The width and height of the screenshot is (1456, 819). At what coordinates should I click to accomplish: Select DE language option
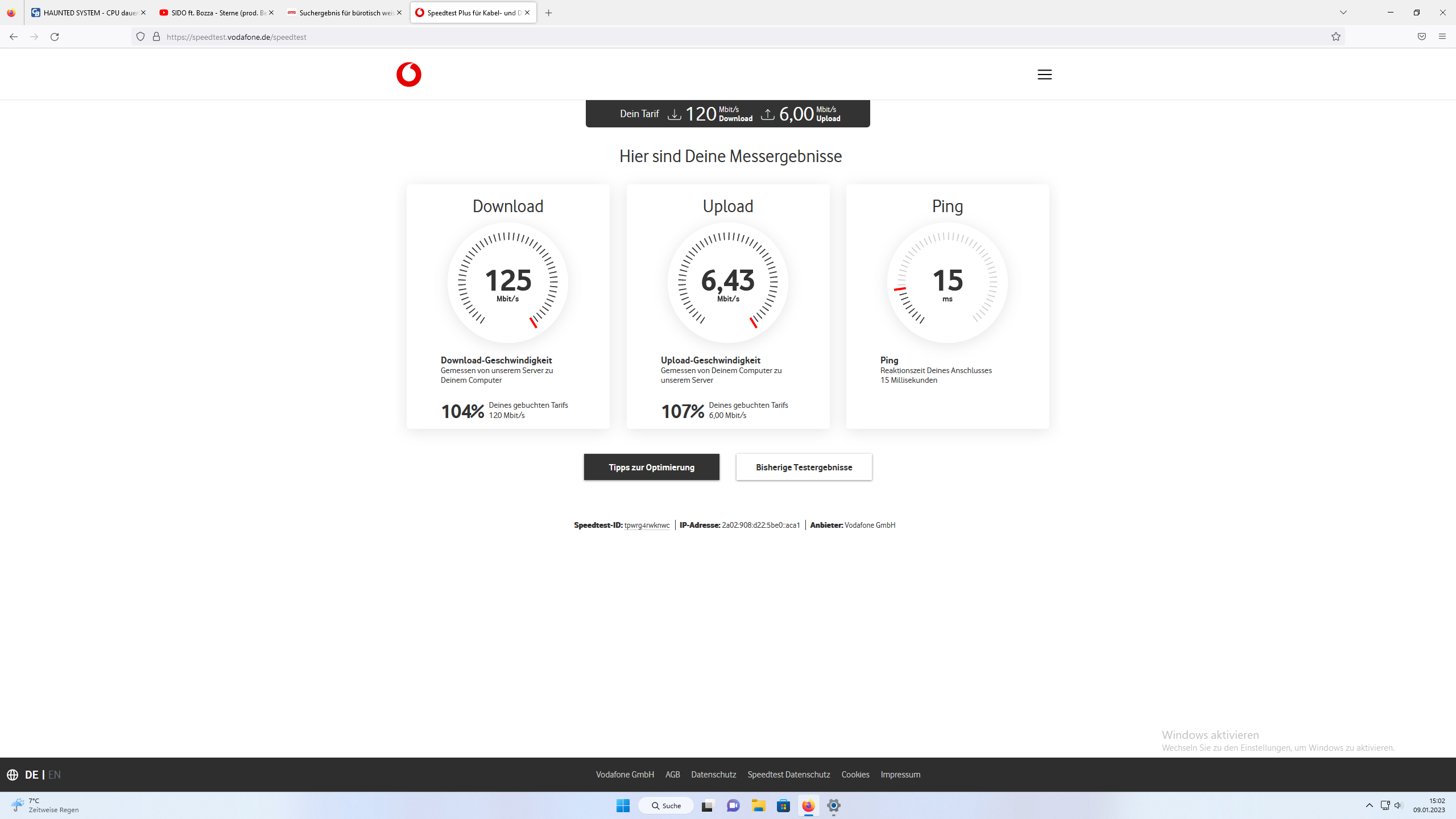pyautogui.click(x=31, y=775)
